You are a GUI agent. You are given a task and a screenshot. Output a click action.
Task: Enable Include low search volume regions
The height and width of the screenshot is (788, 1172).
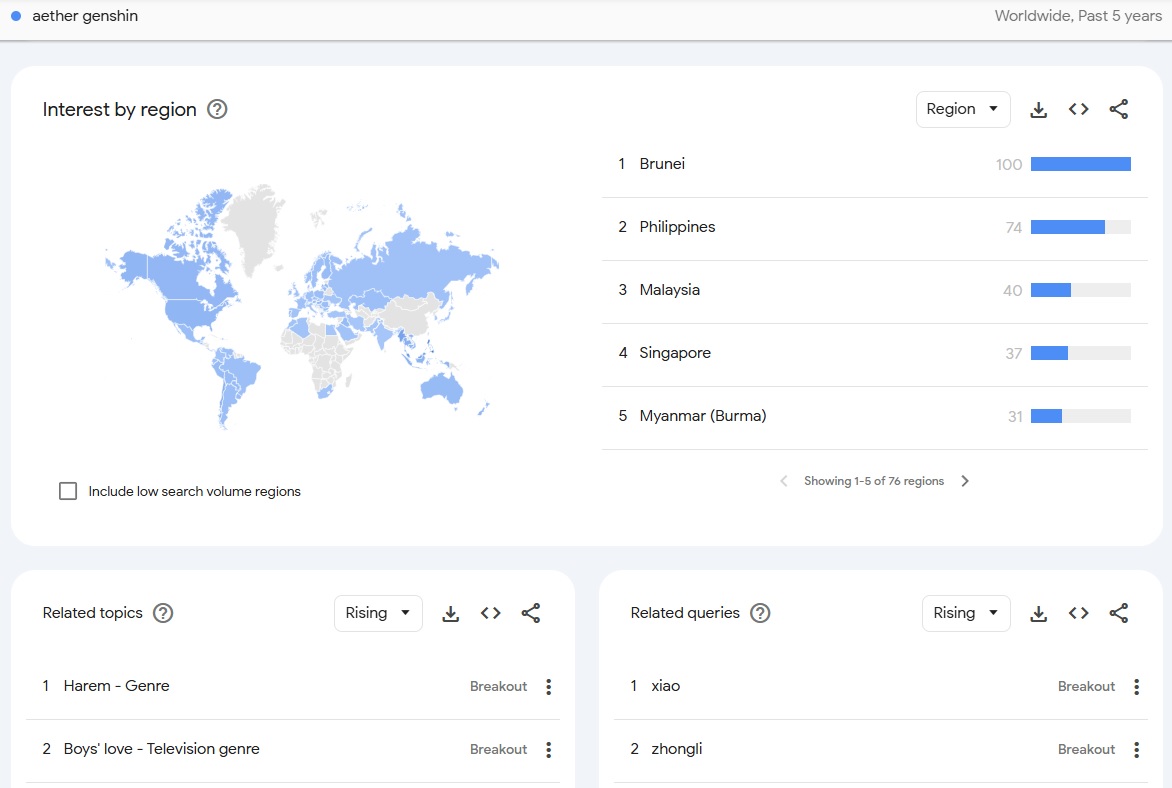pyautogui.click(x=68, y=491)
